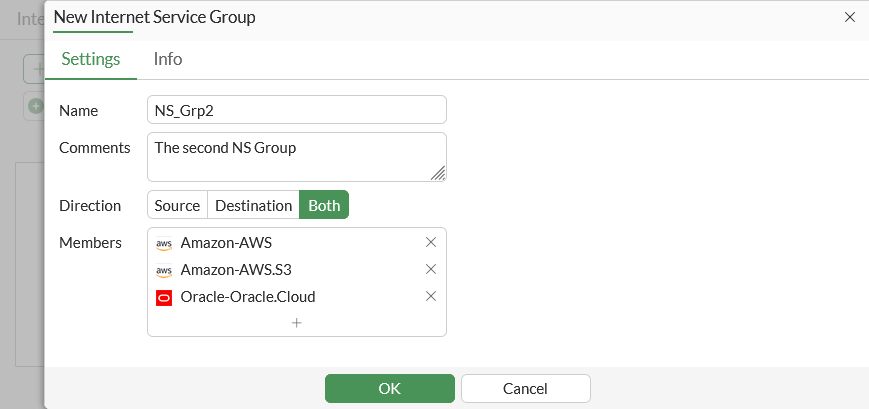This screenshot has width=869, height=409.
Task: Set direction to Destination
Action: [x=254, y=205]
